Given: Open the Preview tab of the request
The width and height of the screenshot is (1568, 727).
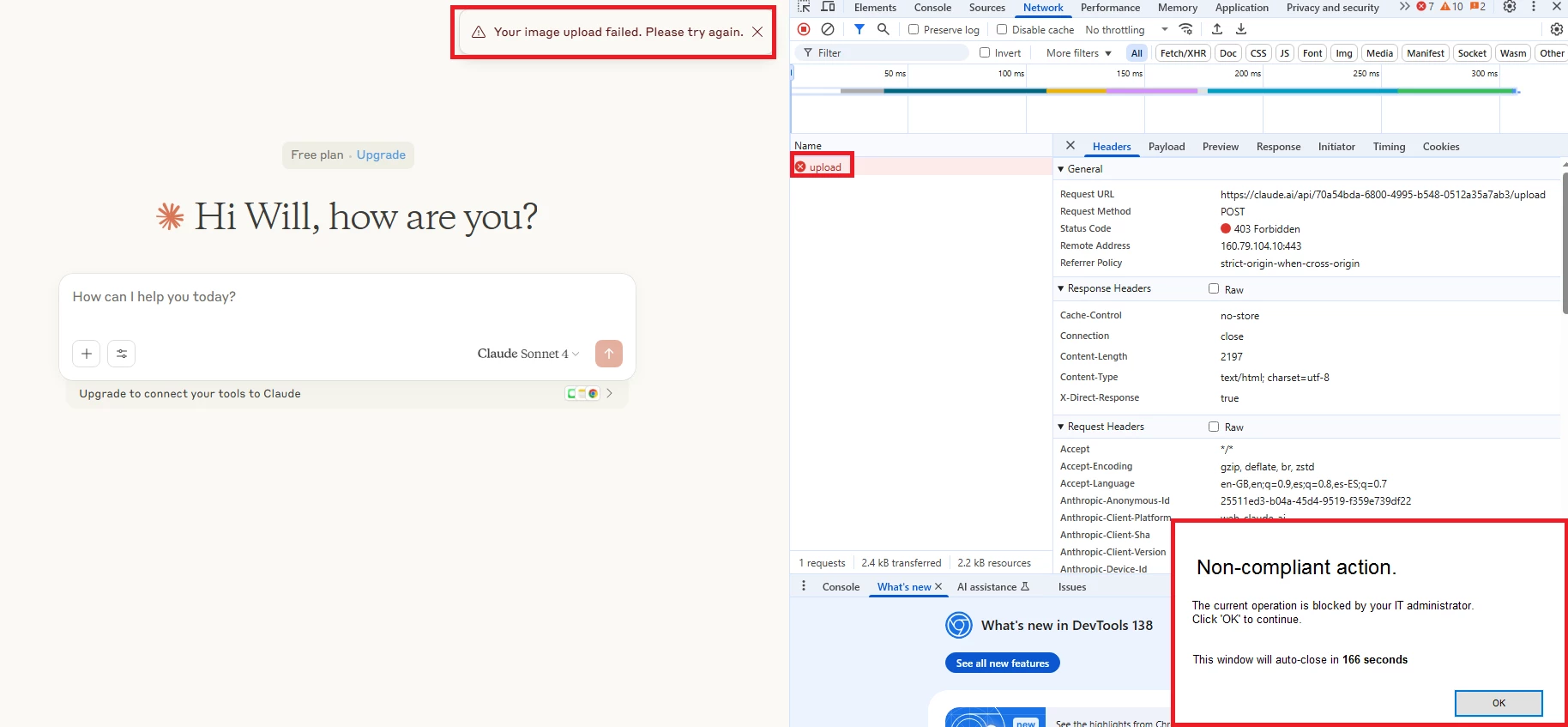Looking at the screenshot, I should (x=1220, y=147).
